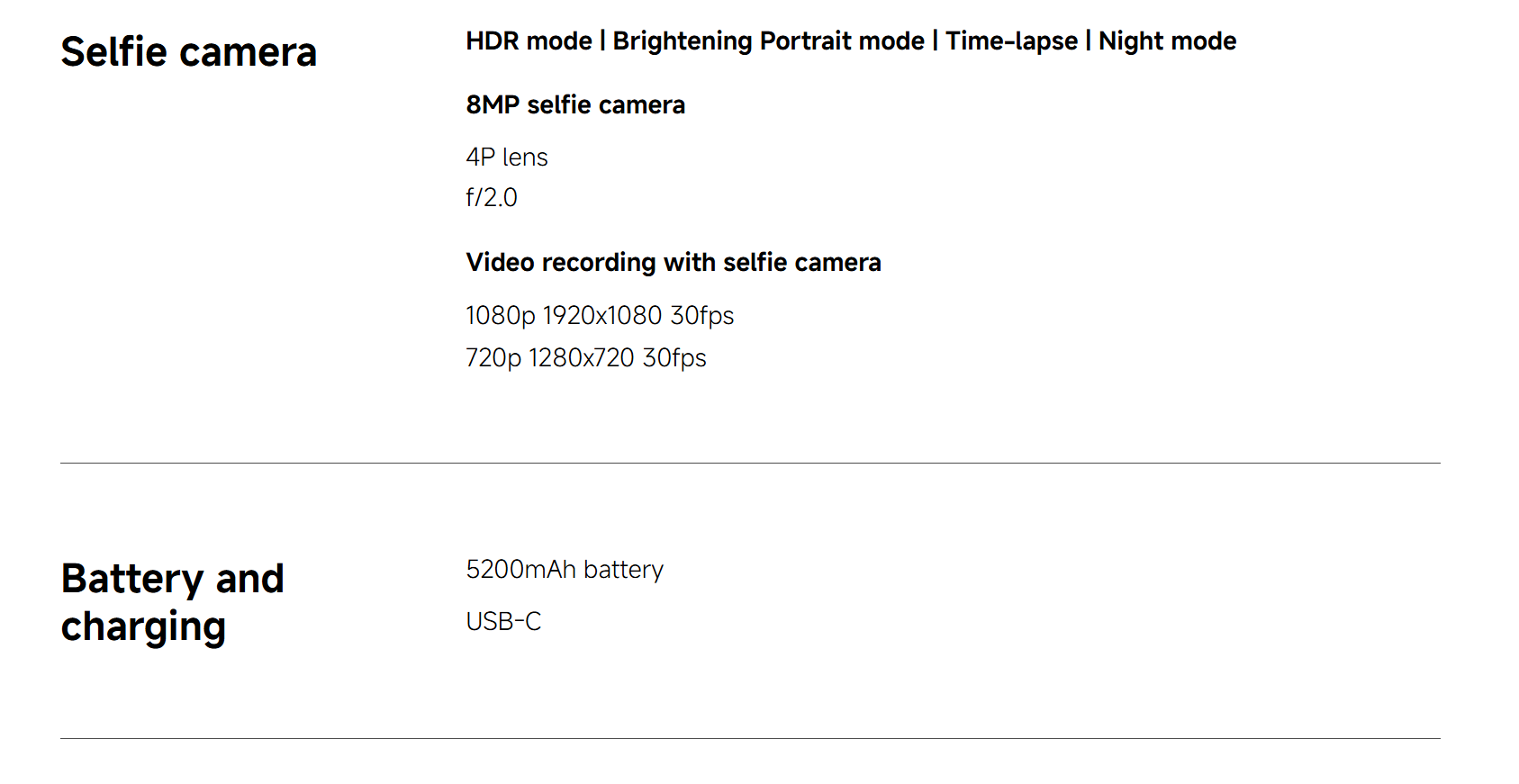Click '1920x1080' resolution value

(x=602, y=315)
